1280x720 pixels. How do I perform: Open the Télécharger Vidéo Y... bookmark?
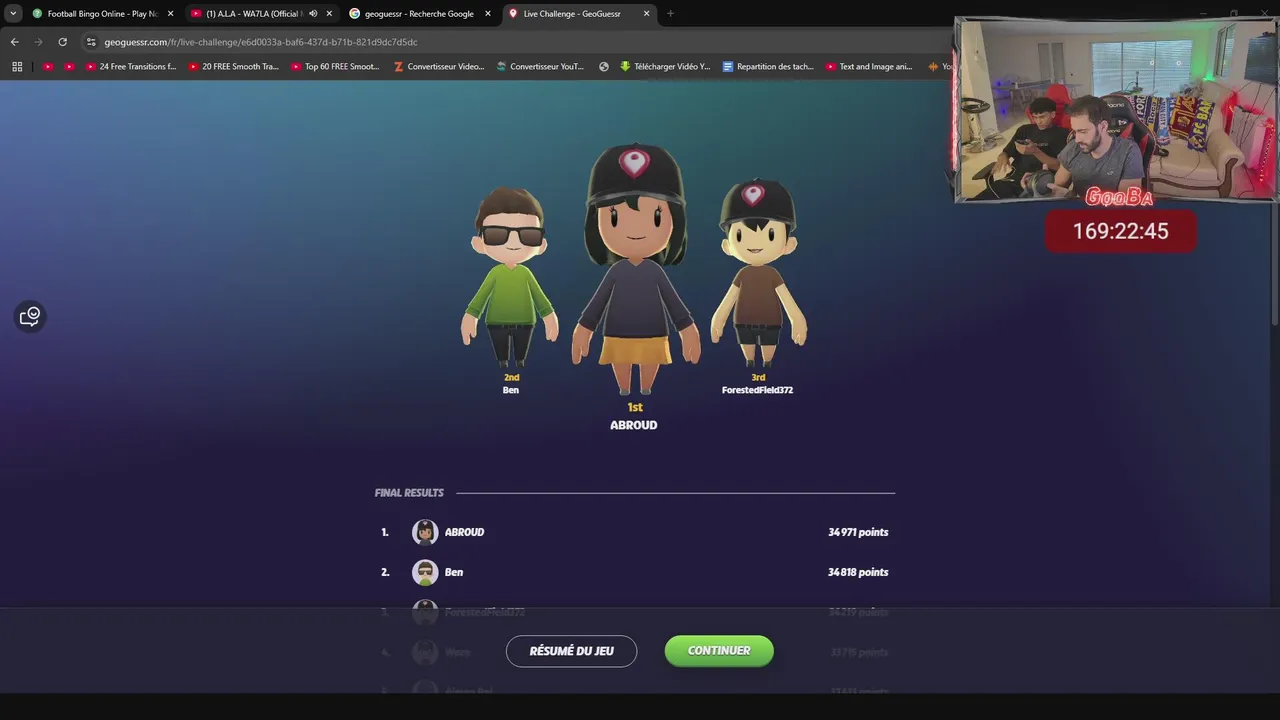click(665, 67)
